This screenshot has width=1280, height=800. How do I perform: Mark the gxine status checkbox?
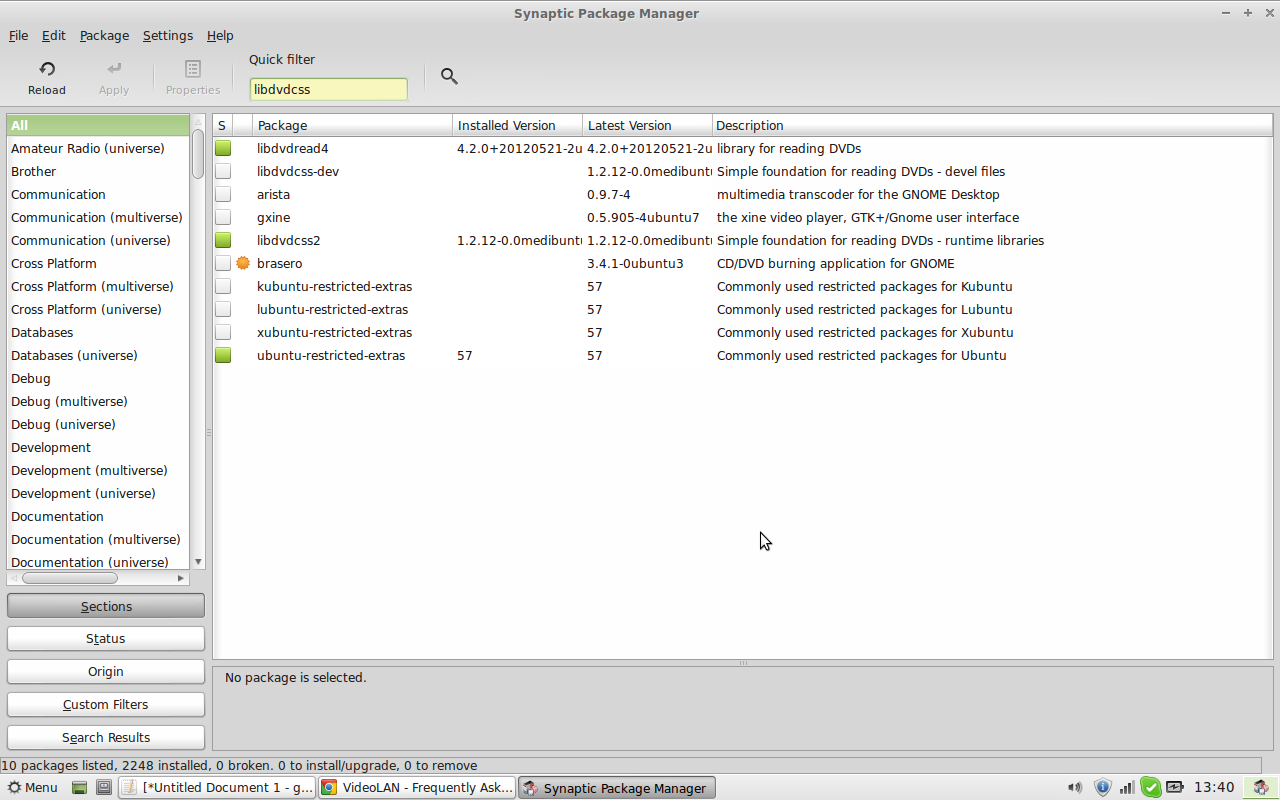(223, 217)
